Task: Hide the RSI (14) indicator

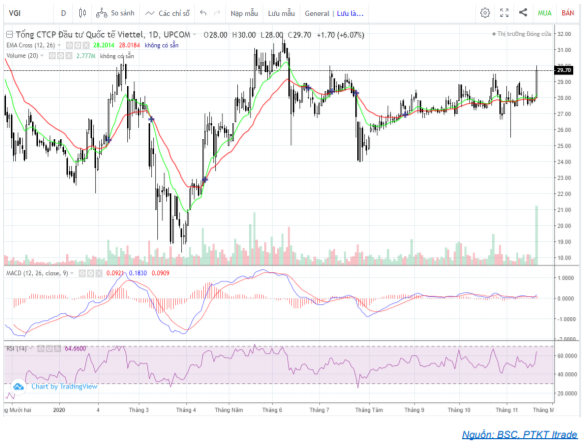Action: 41,349
